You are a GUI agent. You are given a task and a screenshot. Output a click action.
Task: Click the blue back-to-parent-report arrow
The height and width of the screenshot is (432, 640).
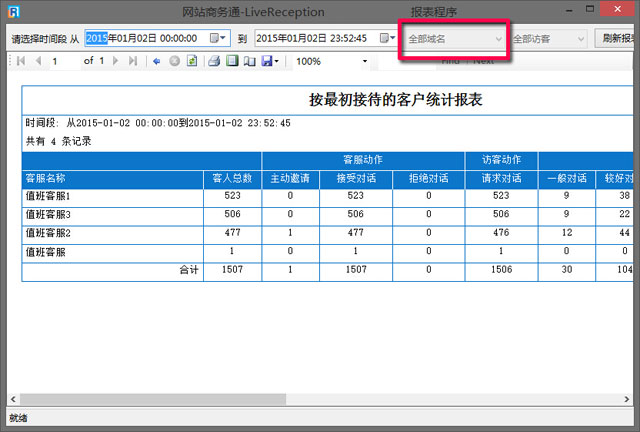coord(156,61)
